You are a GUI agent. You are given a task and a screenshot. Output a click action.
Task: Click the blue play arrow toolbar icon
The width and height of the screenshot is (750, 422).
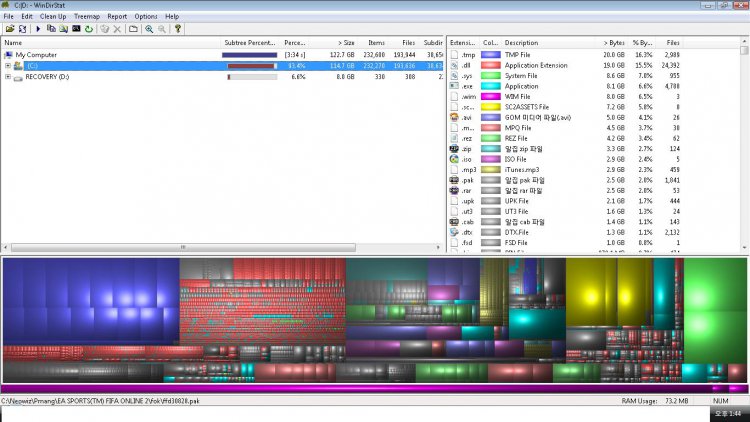(x=38, y=29)
